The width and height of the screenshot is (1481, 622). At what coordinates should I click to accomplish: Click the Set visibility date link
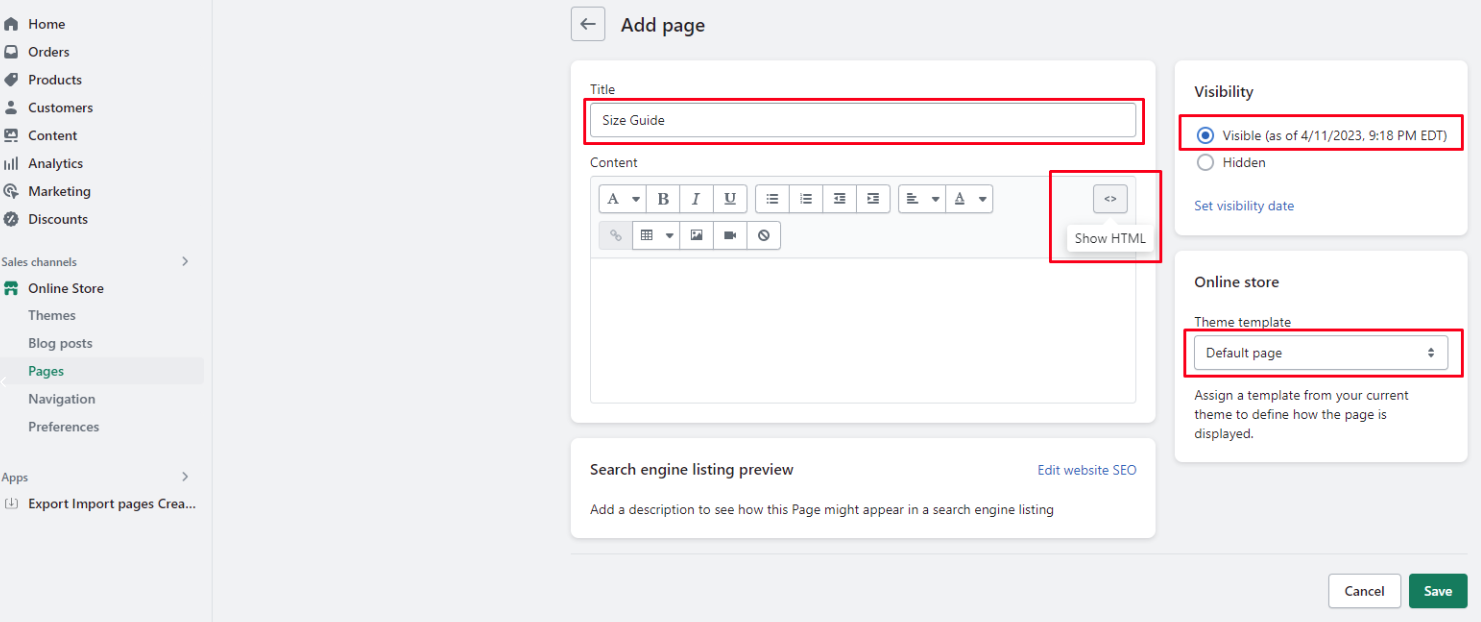point(1244,206)
